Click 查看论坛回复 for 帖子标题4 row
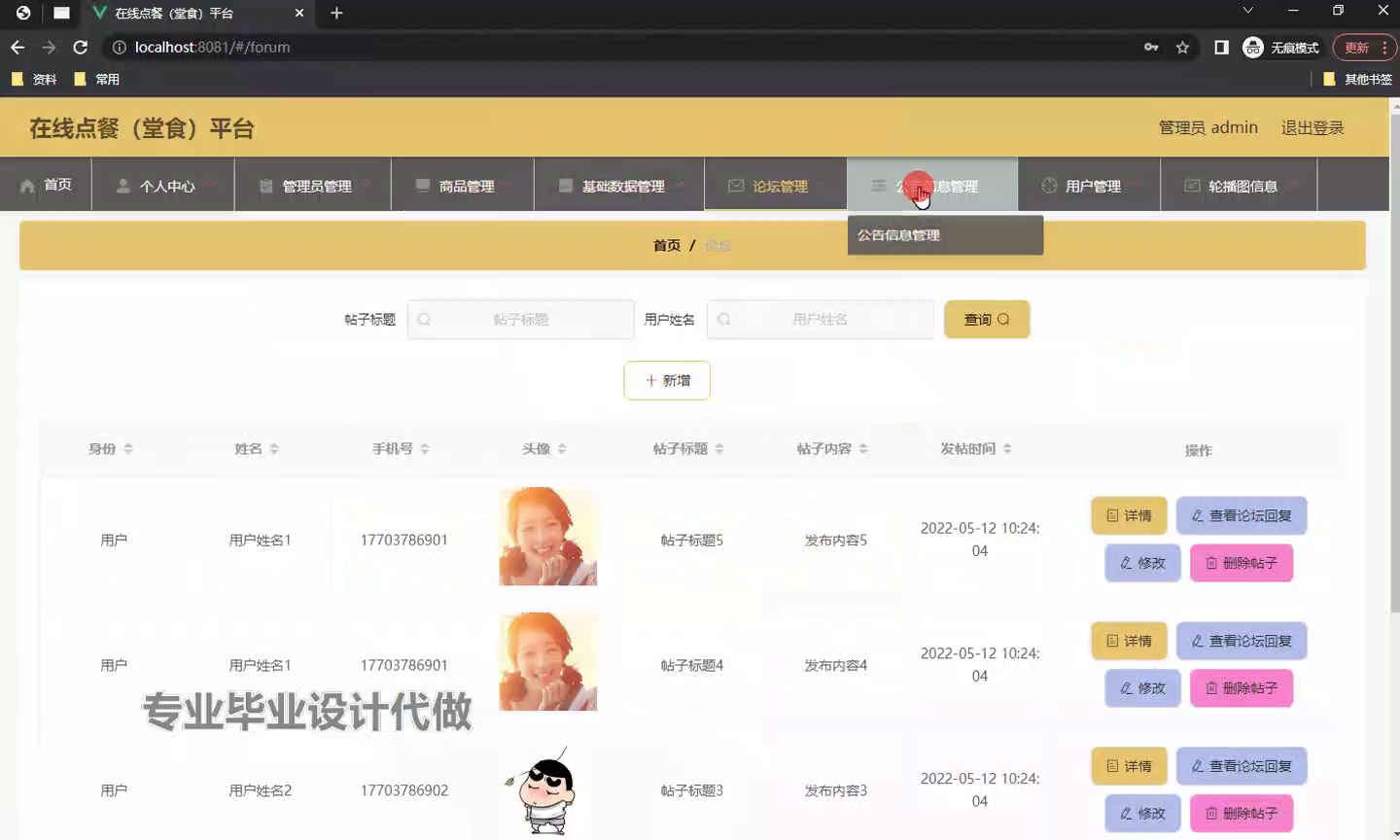Image resolution: width=1400 pixels, height=840 pixels. [x=1242, y=641]
